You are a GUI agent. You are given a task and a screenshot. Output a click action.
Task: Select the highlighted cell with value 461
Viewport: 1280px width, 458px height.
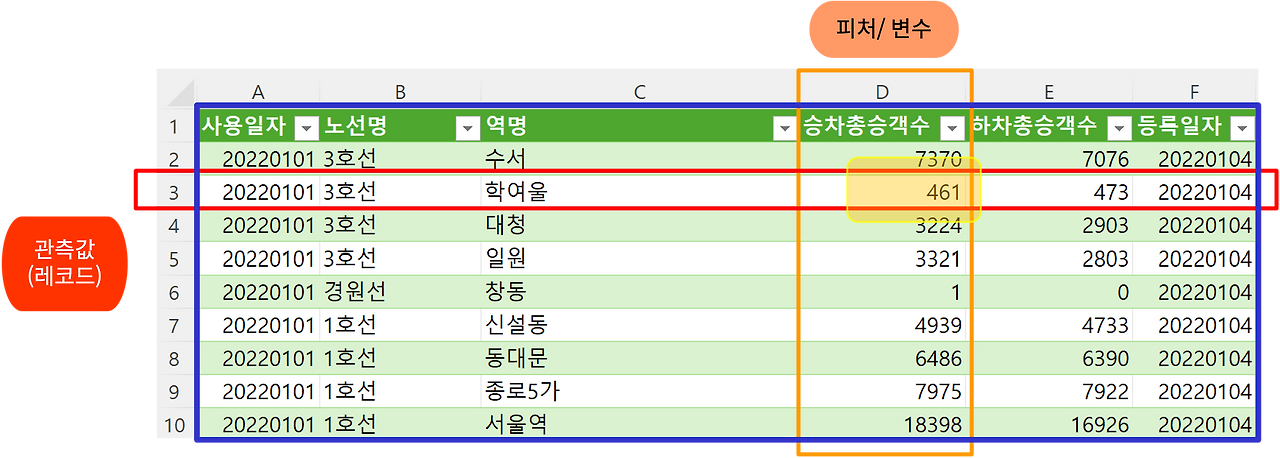pos(883,192)
